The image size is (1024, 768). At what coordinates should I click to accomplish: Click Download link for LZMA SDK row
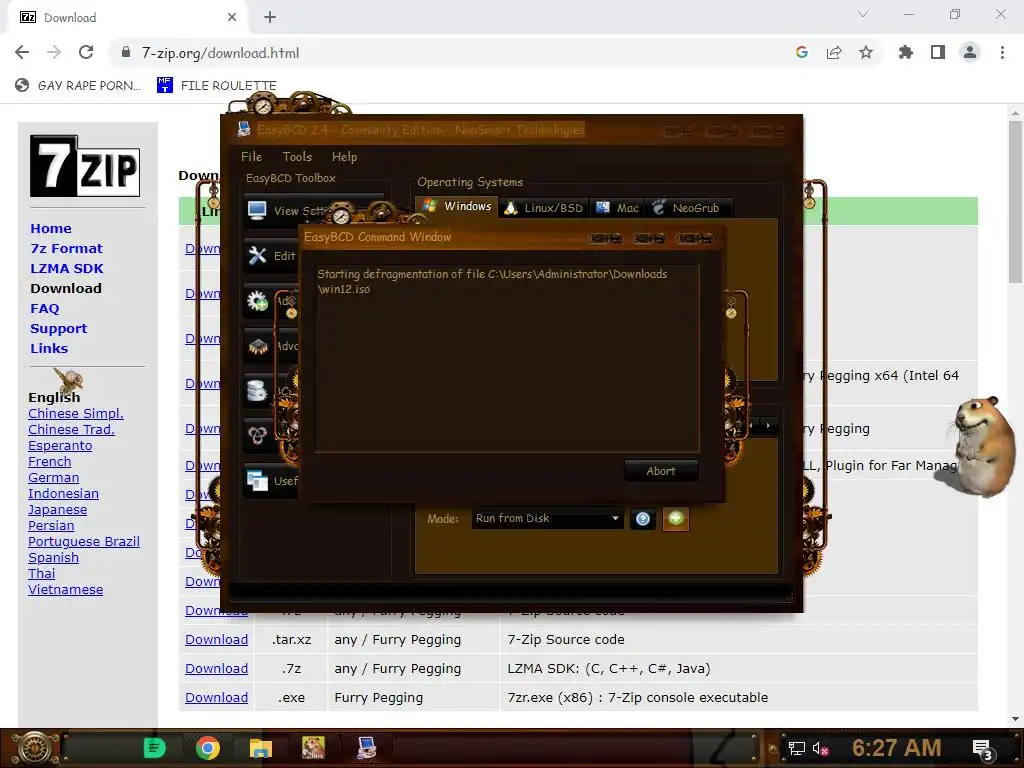216,669
